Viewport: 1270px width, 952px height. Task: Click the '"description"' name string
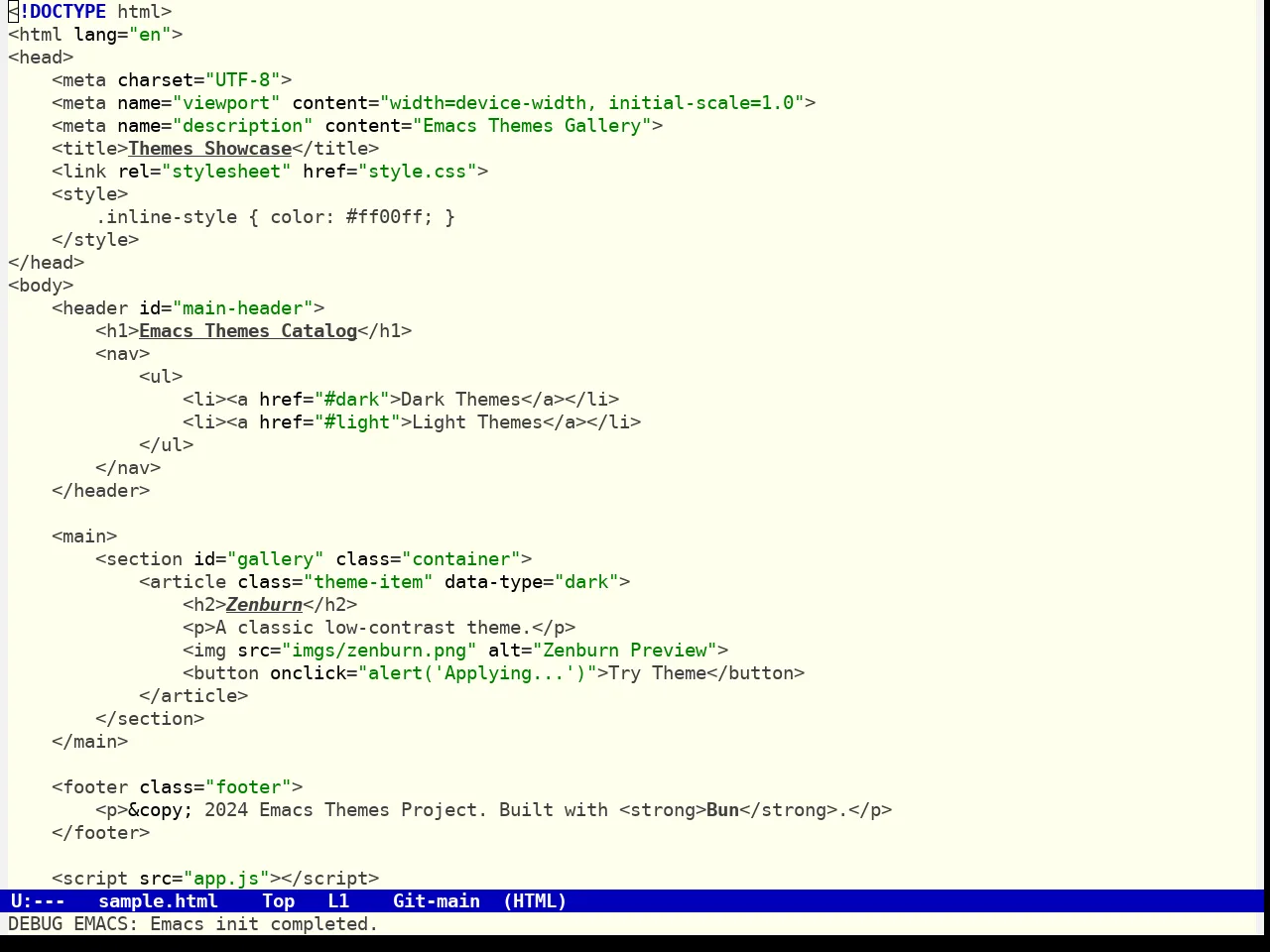(x=243, y=126)
